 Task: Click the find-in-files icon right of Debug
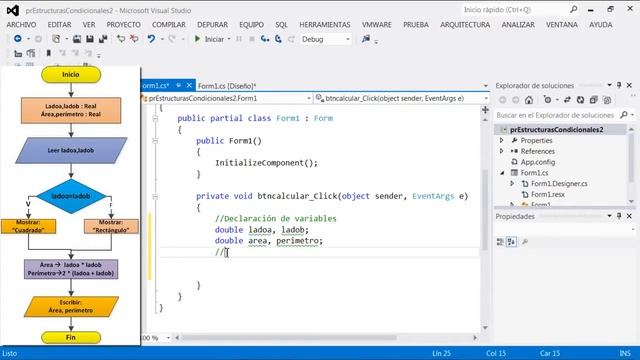(x=366, y=39)
